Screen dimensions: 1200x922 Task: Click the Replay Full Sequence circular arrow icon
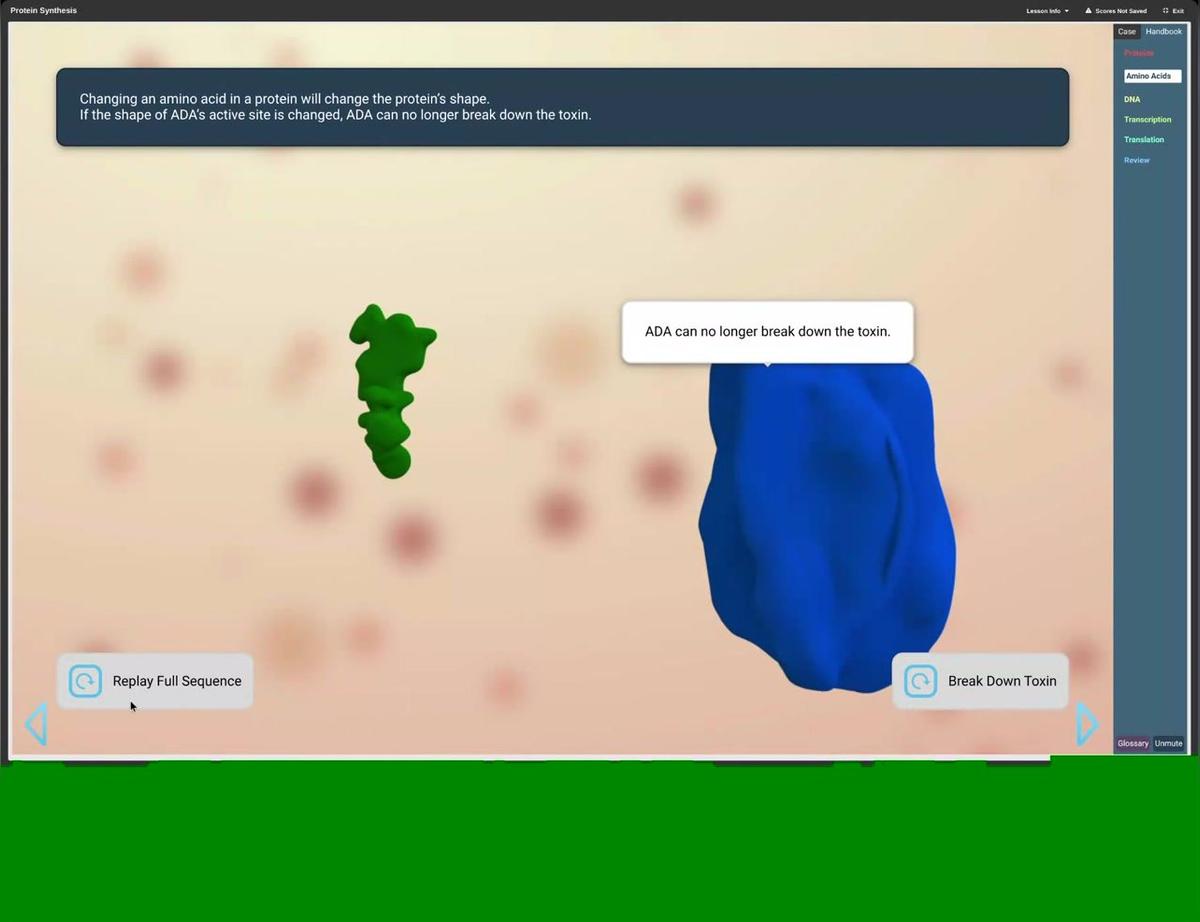[85, 681]
